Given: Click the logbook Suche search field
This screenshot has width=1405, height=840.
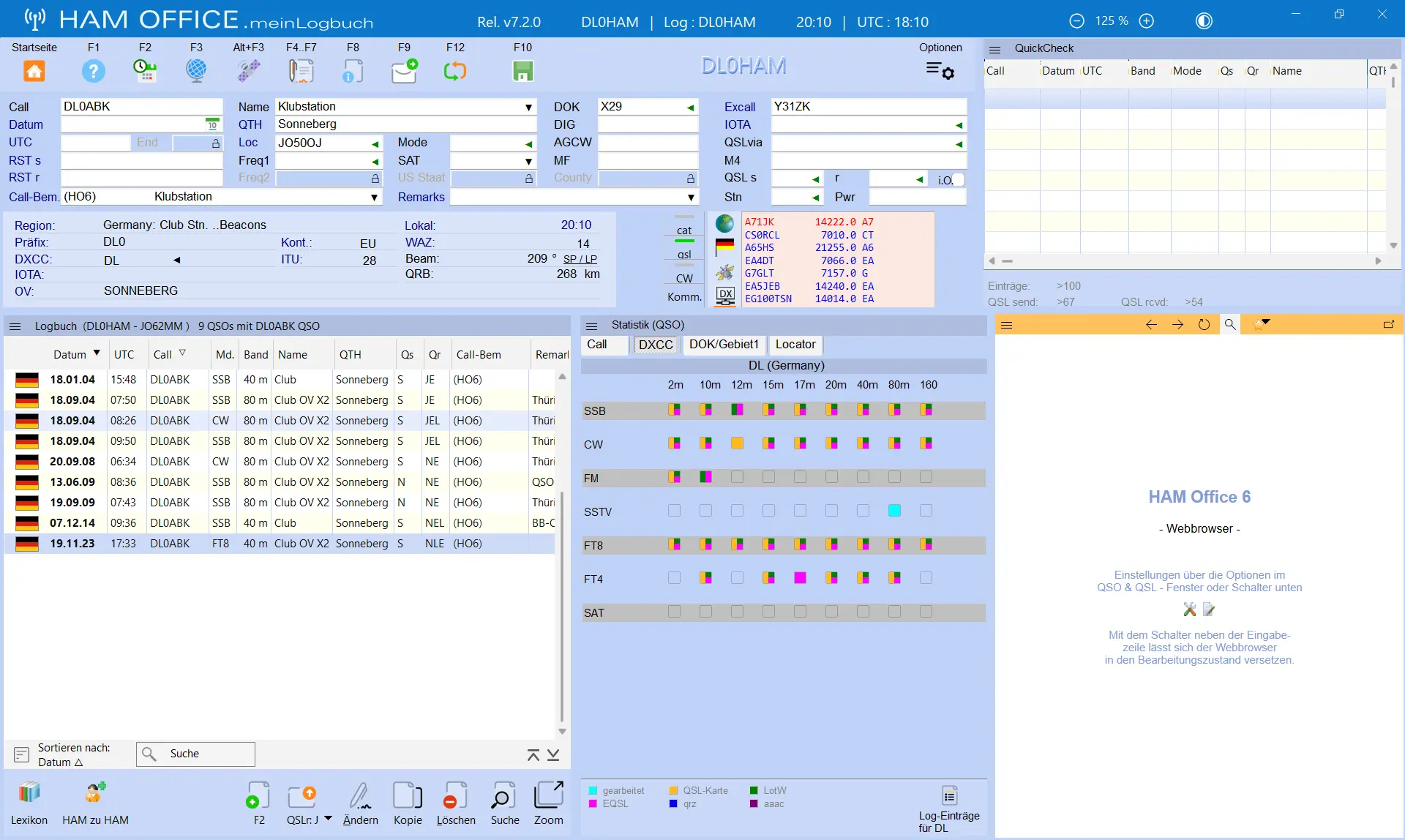Looking at the screenshot, I should pos(195,754).
